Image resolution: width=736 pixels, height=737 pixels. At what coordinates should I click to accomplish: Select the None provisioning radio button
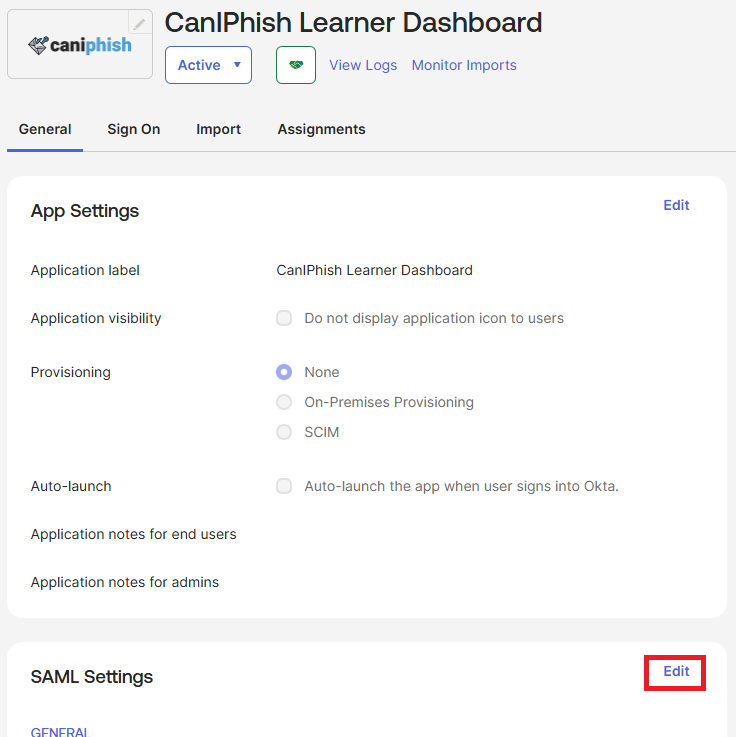(284, 372)
